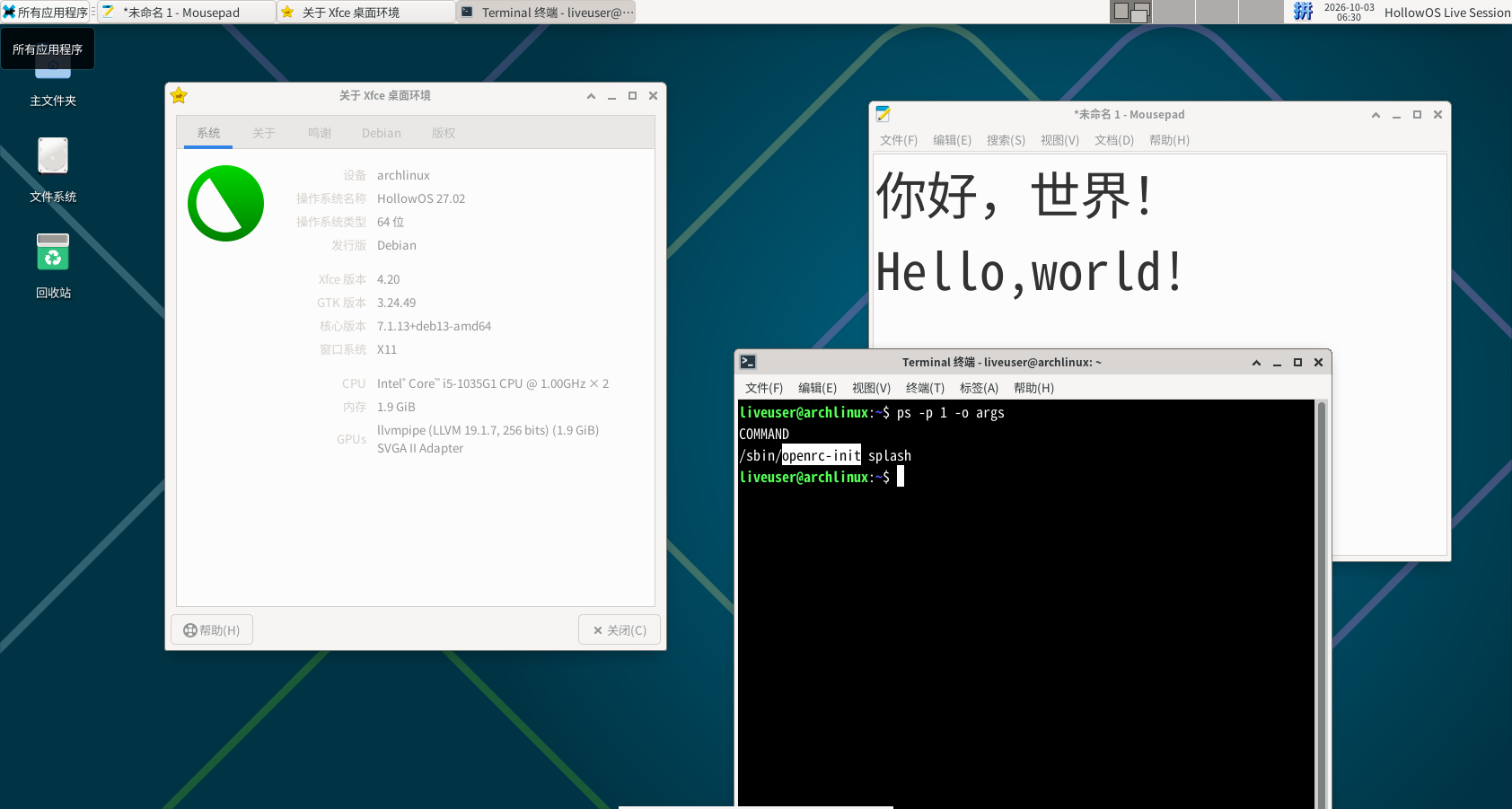Open the 文件(F) menu in the Terminal
The width and height of the screenshot is (1512, 809).
point(764,388)
